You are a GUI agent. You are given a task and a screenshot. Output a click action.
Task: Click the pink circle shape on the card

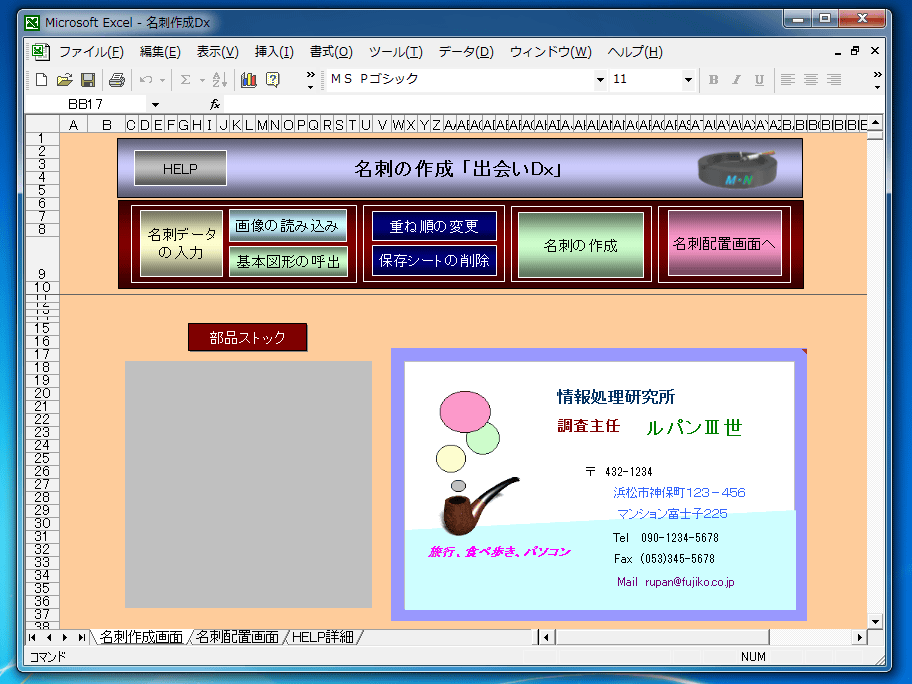click(x=465, y=412)
